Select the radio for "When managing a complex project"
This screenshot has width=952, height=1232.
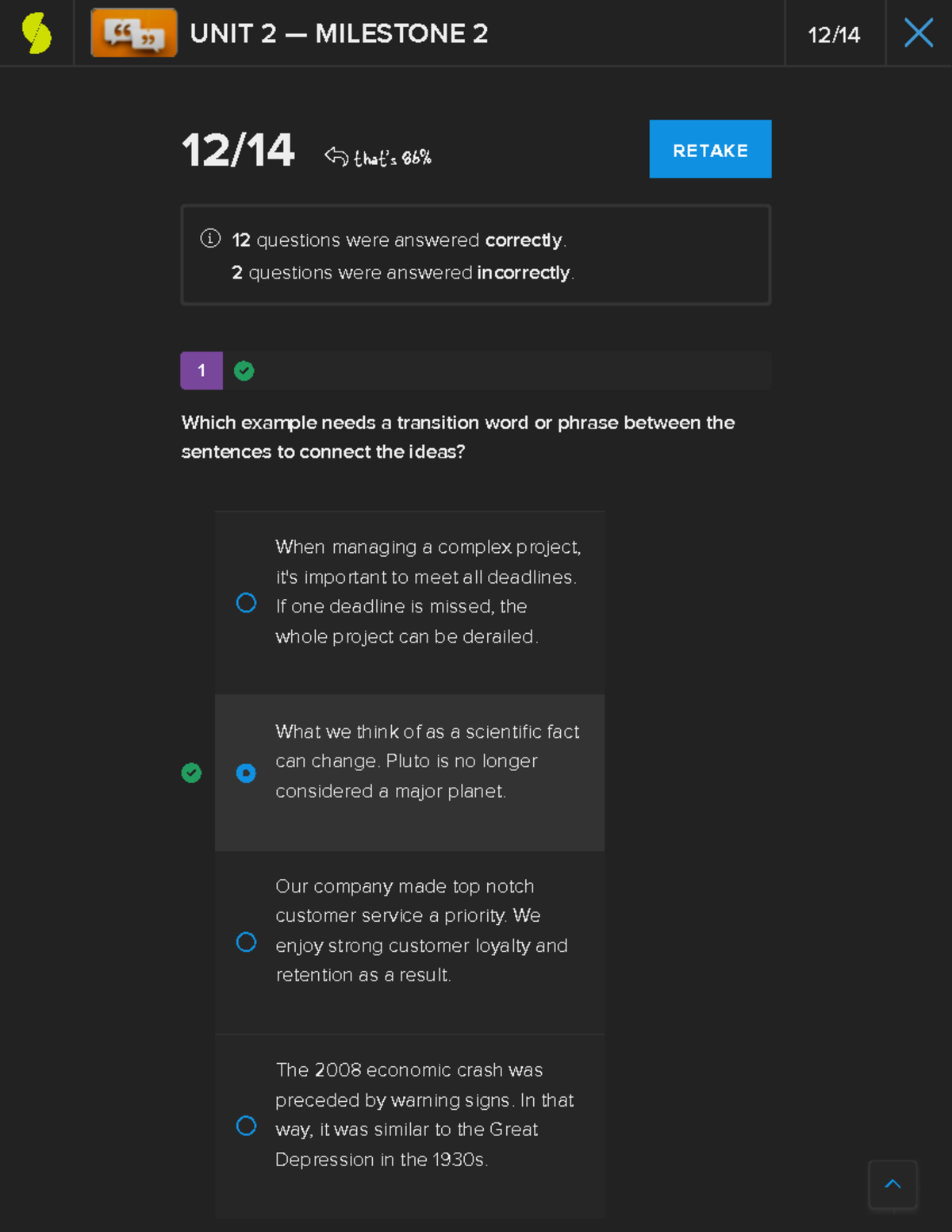pyautogui.click(x=246, y=603)
